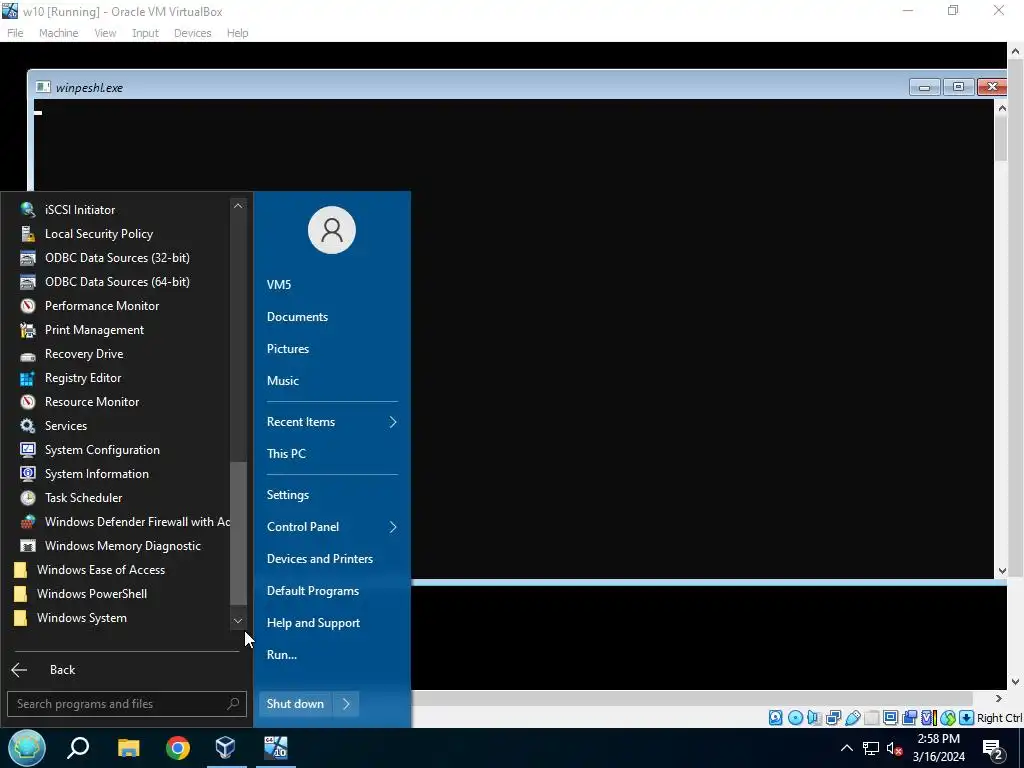Open Music from the start menu
Viewport: 1024px width, 768px height.
pos(282,381)
